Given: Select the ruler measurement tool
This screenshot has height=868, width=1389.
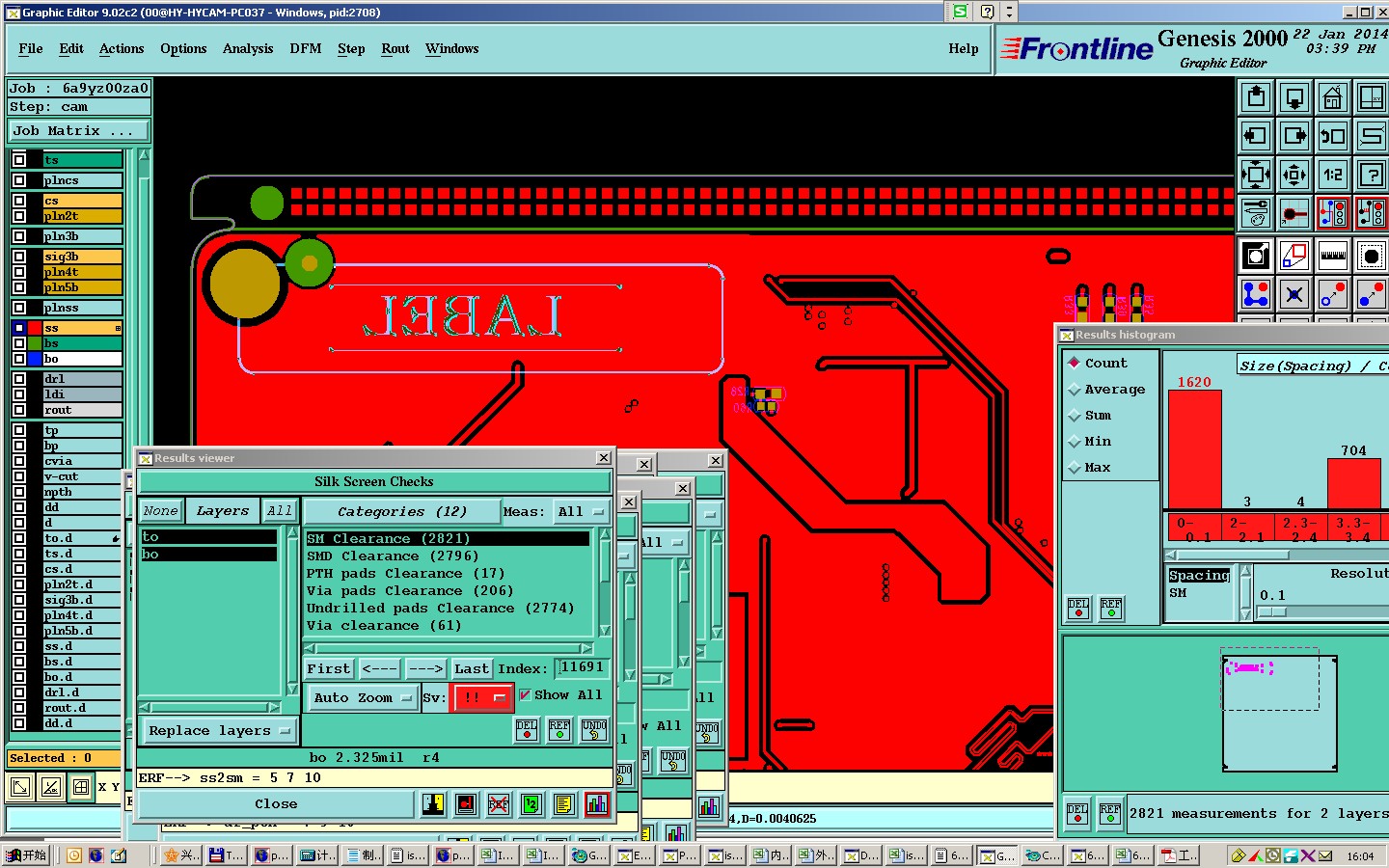Looking at the screenshot, I should pyautogui.click(x=1333, y=256).
